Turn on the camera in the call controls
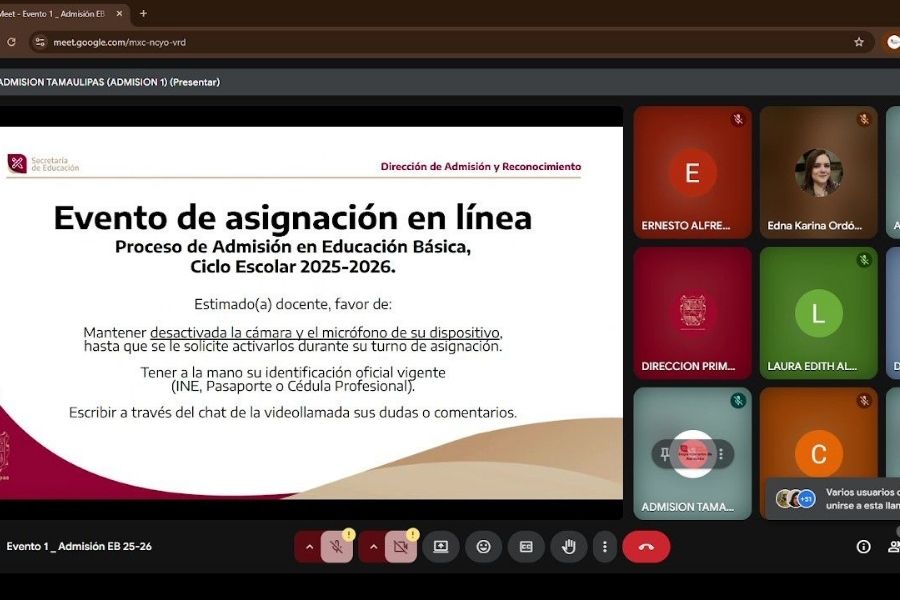This screenshot has width=900, height=600. [x=401, y=547]
